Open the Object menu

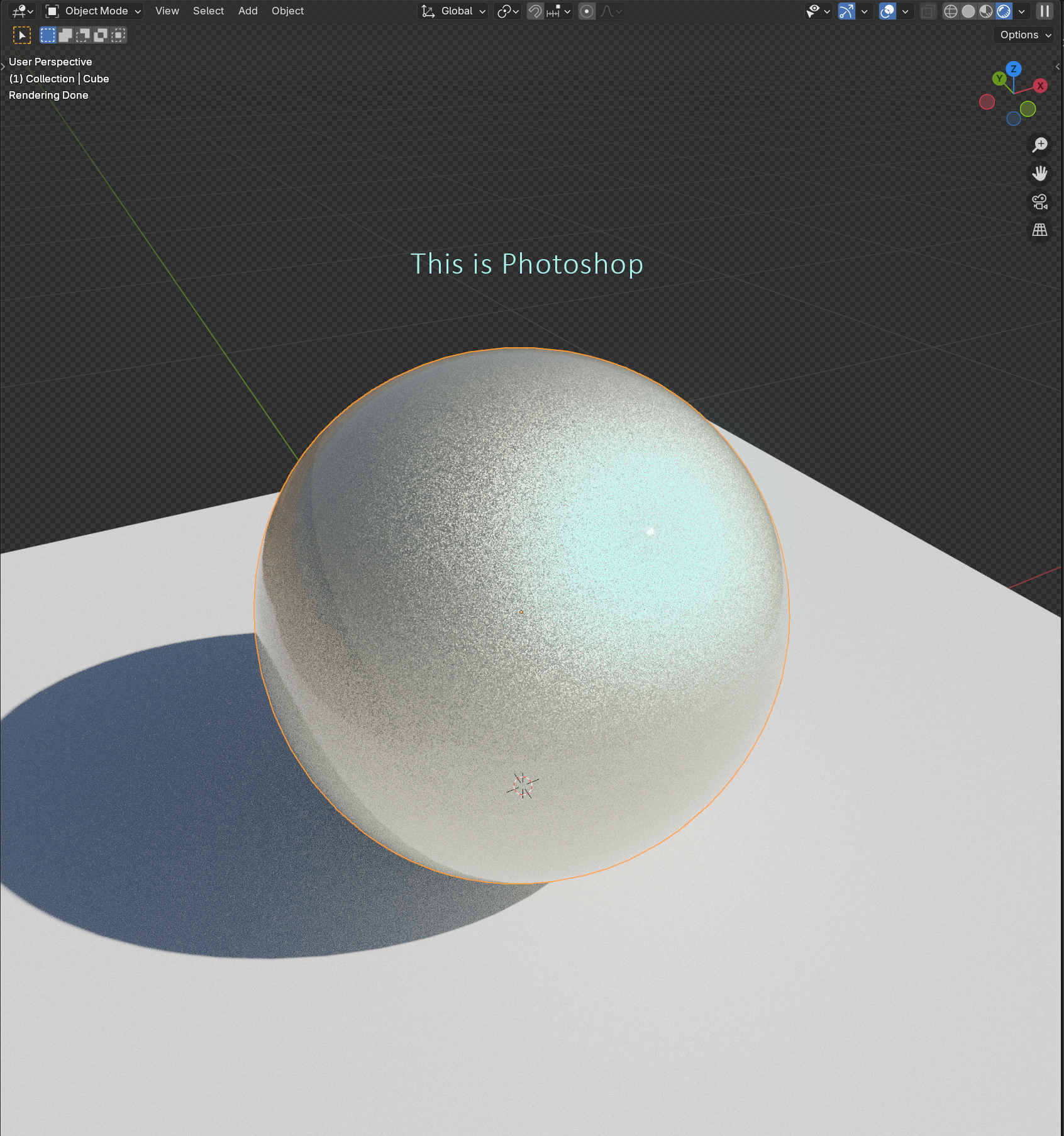pos(287,11)
